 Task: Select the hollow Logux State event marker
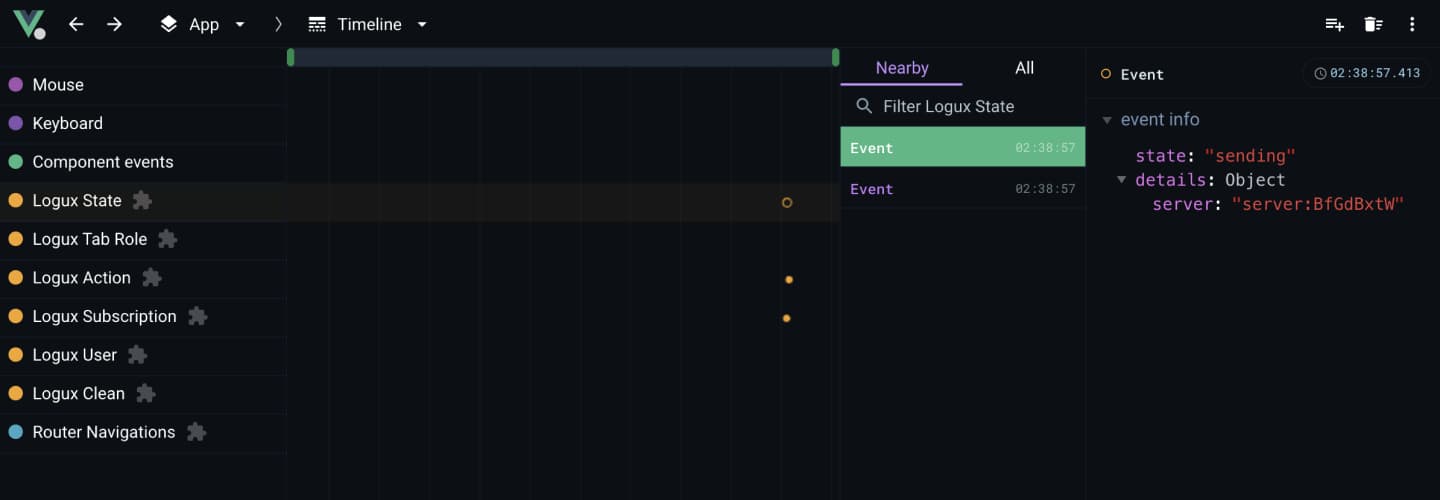point(787,202)
